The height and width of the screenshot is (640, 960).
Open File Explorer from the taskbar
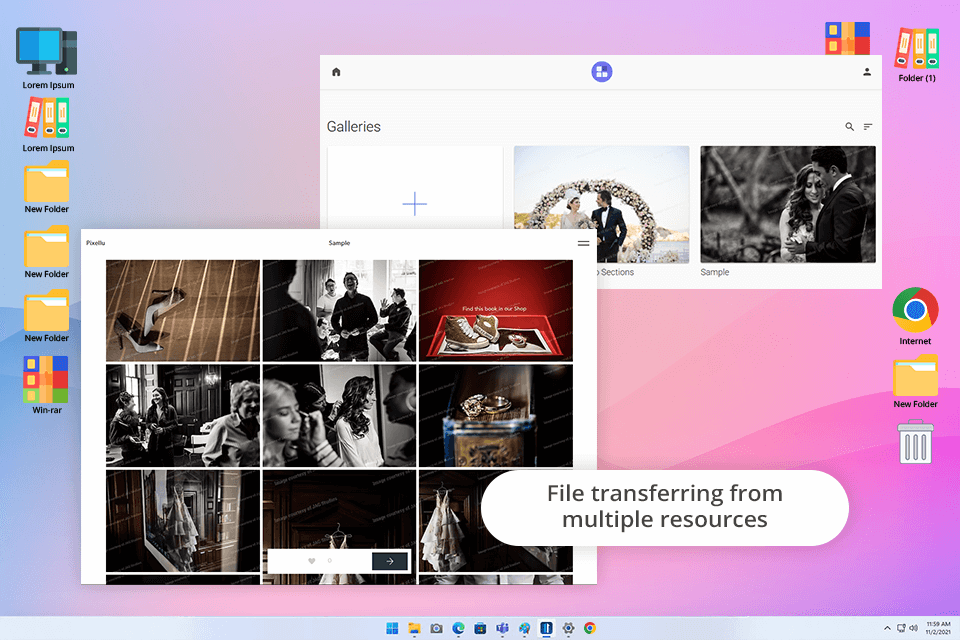point(414,628)
